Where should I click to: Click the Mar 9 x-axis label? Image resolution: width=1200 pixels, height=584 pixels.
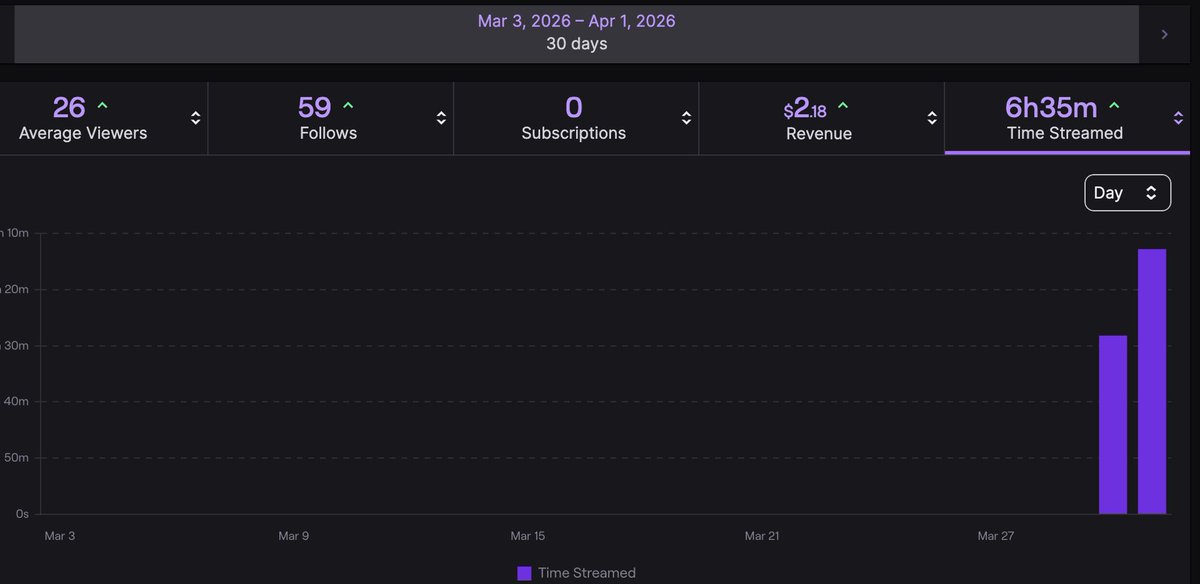294,536
